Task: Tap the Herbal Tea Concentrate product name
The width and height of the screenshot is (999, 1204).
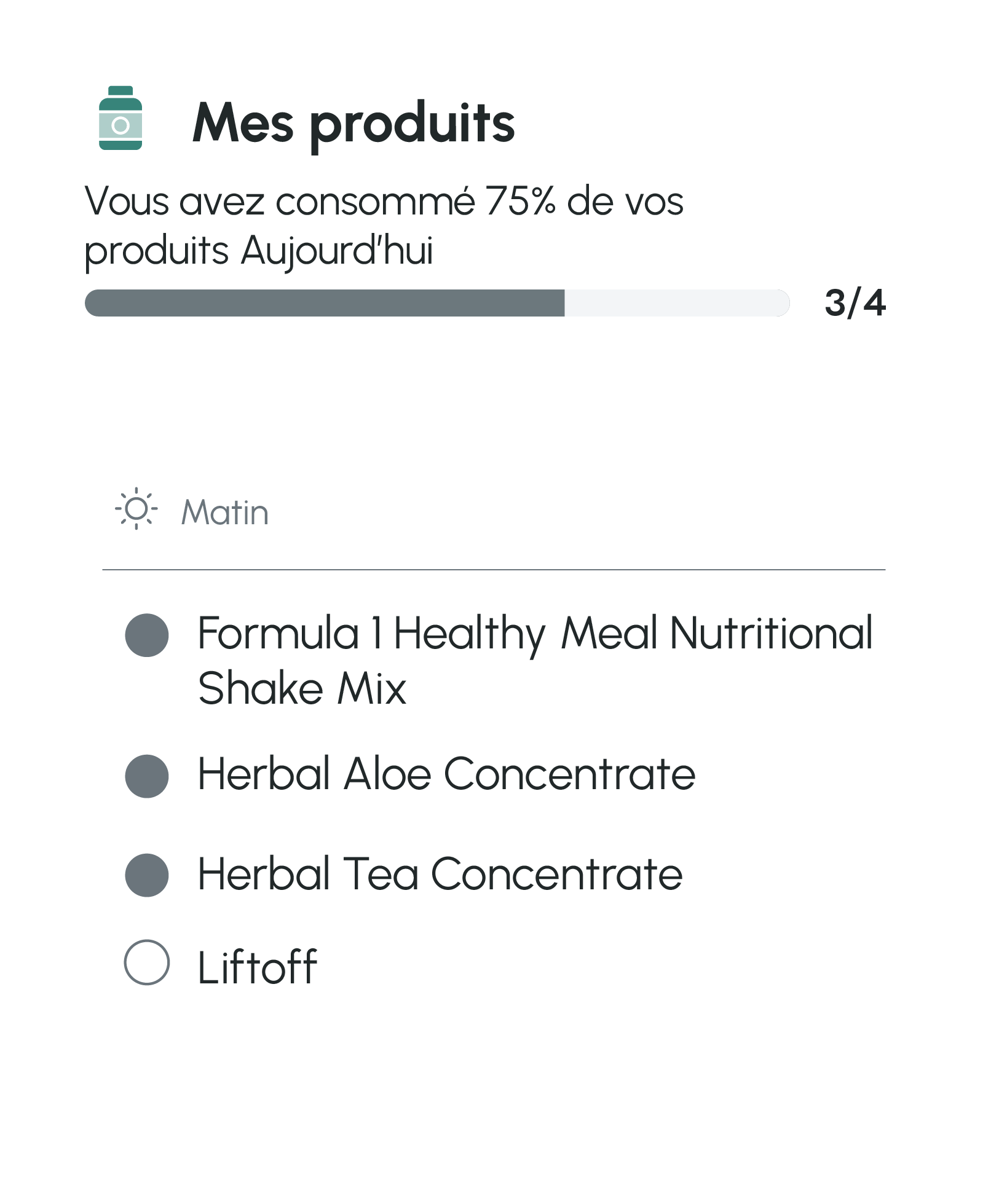Action: click(440, 874)
